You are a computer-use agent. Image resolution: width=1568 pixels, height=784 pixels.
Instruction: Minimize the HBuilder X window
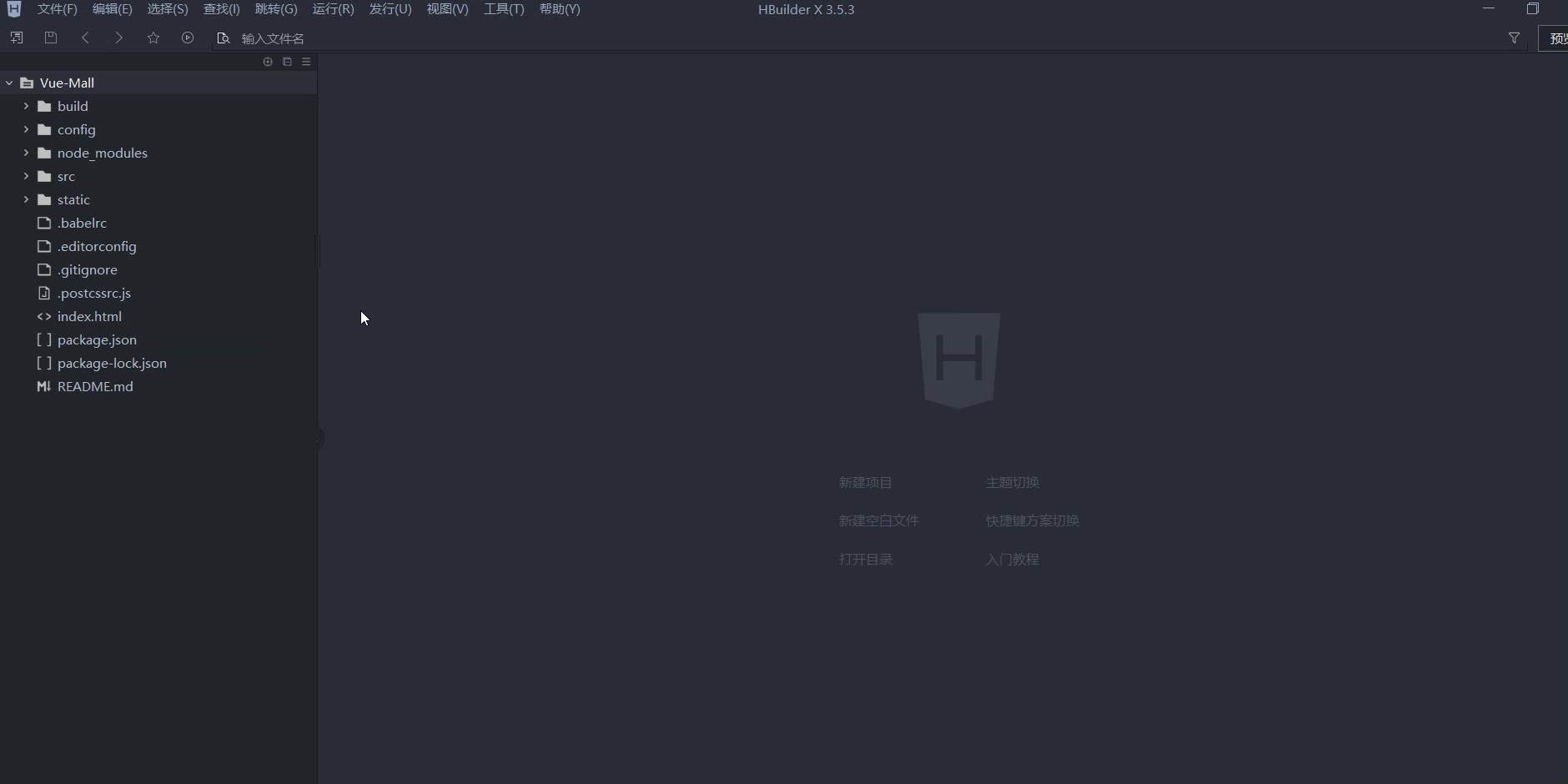pyautogui.click(x=1489, y=8)
